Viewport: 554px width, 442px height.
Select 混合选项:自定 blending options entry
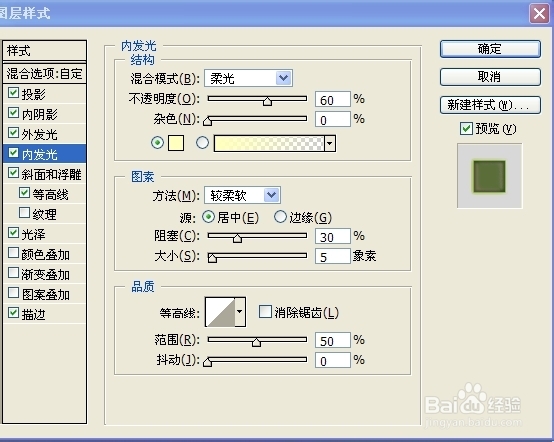(x=45, y=73)
